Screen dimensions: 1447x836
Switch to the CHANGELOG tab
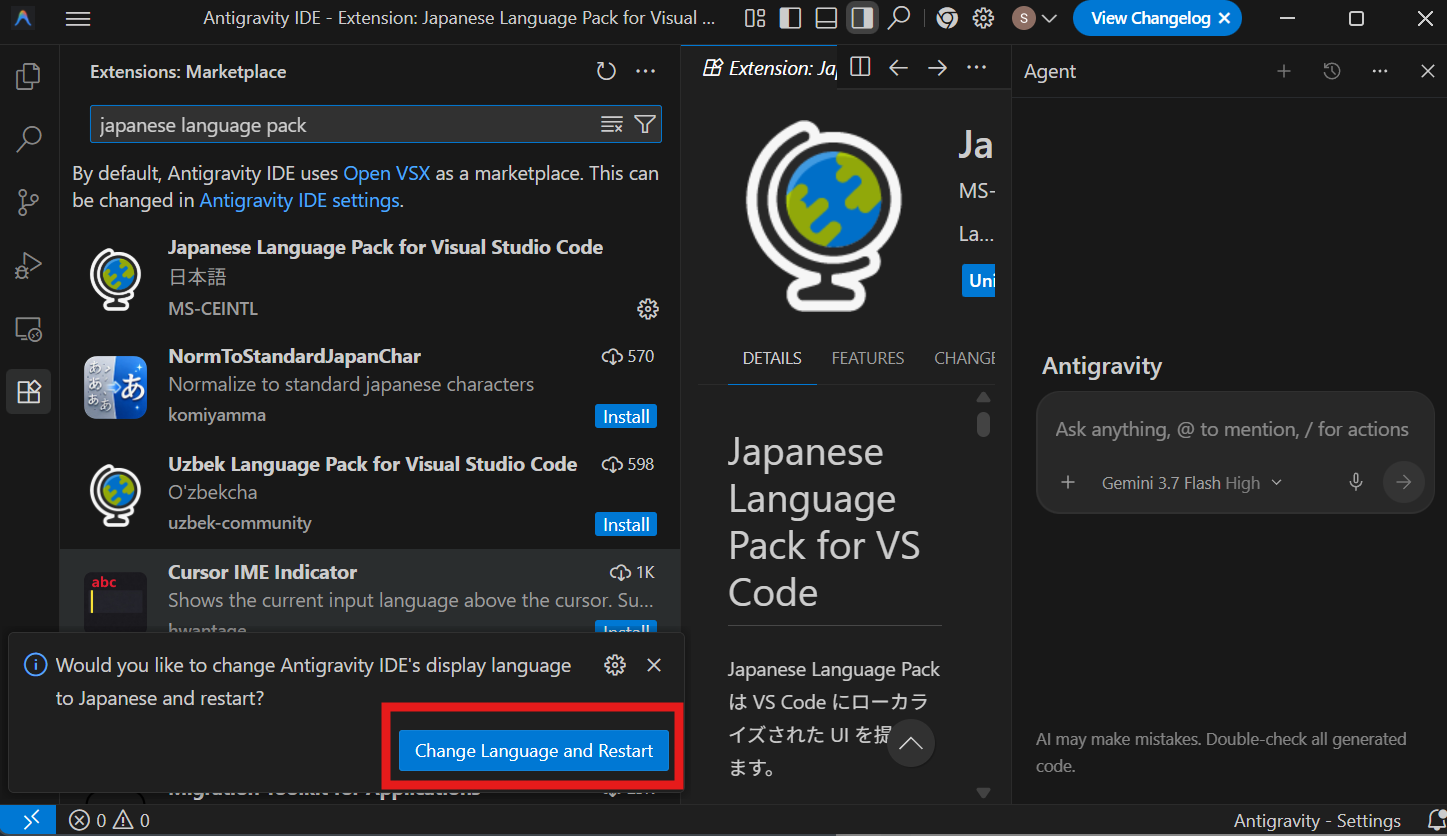(x=966, y=358)
